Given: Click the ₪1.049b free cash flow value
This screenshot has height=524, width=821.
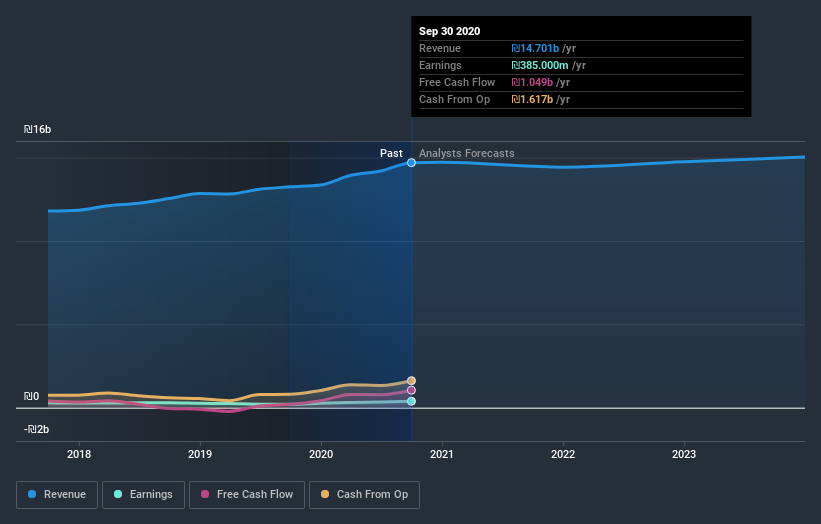Looking at the screenshot, I should 532,82.
